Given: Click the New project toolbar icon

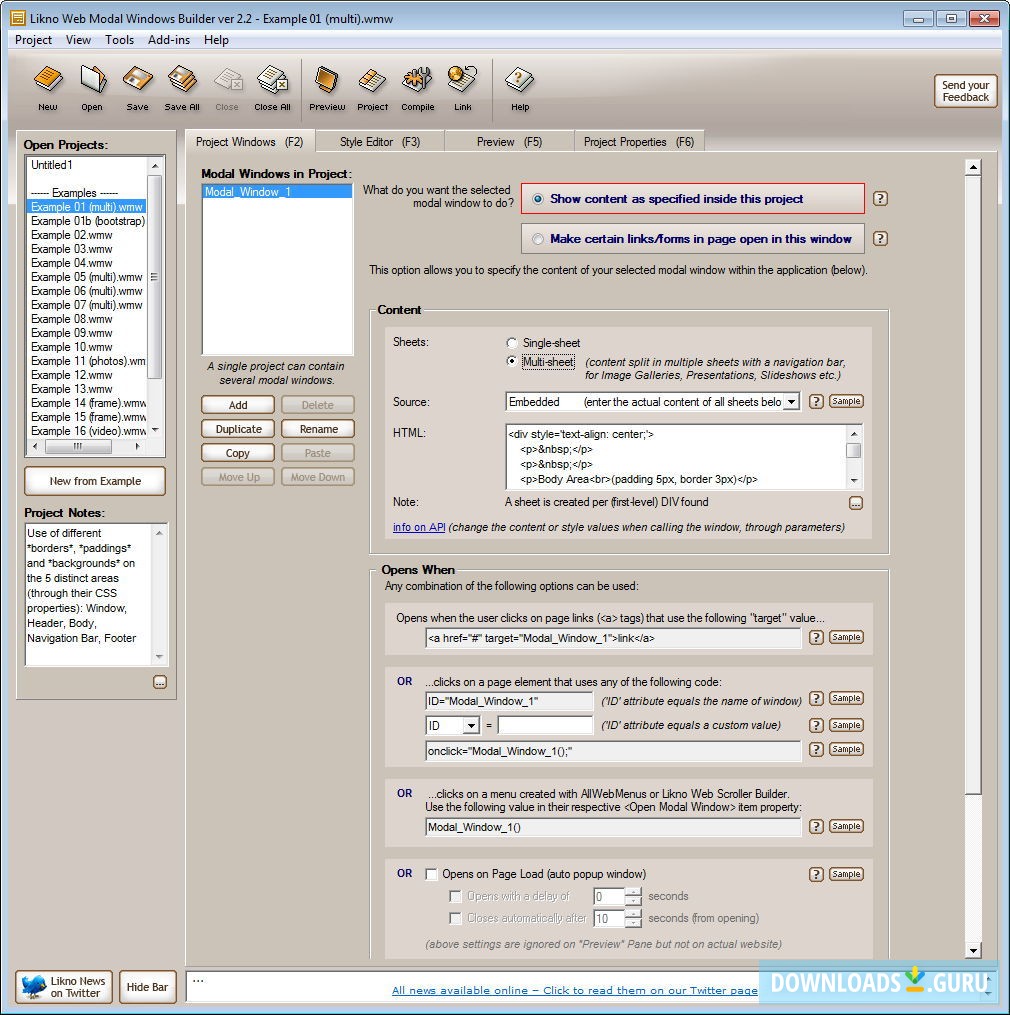Looking at the screenshot, I should tap(48, 88).
